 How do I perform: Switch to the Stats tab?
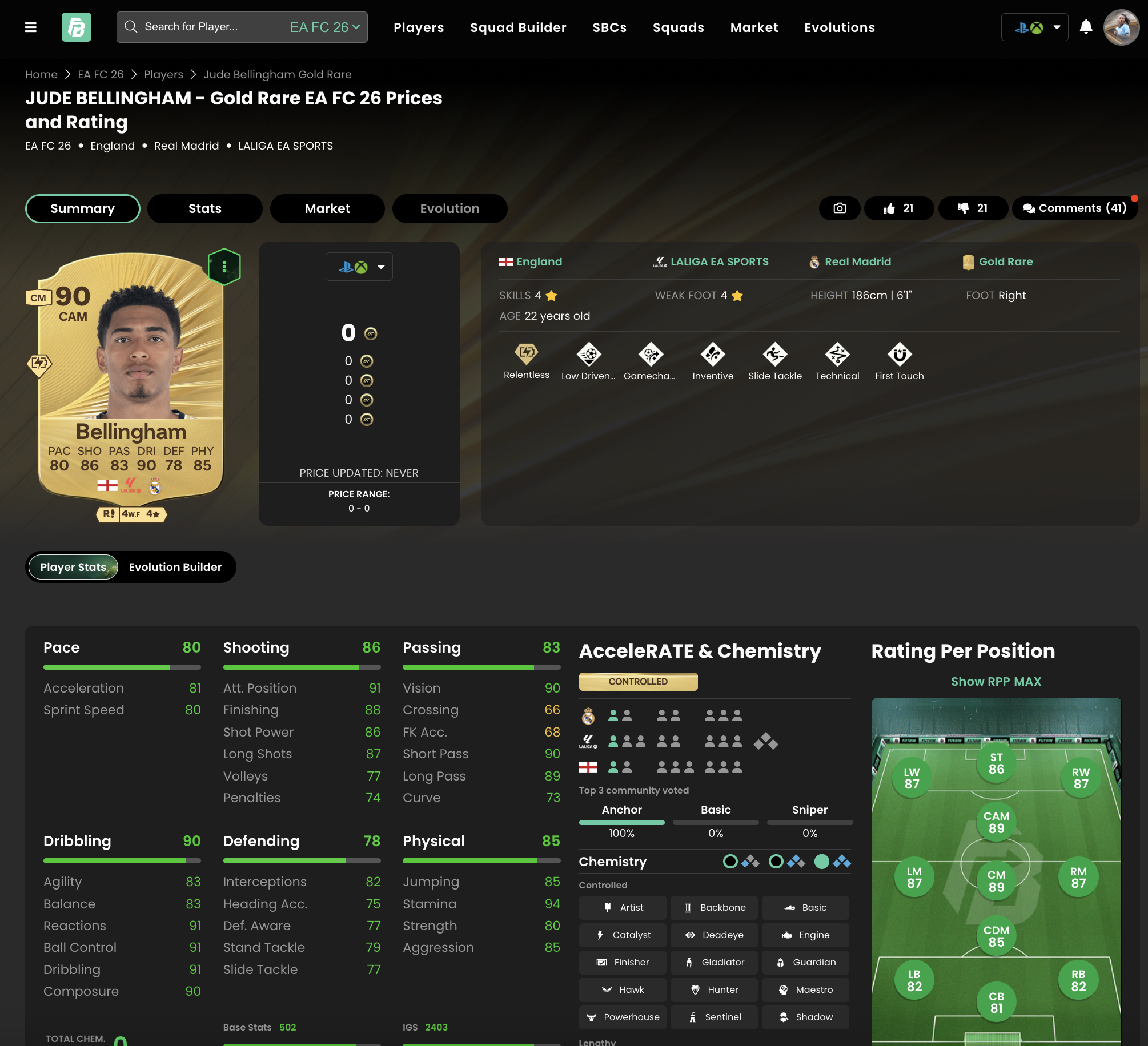pos(205,208)
